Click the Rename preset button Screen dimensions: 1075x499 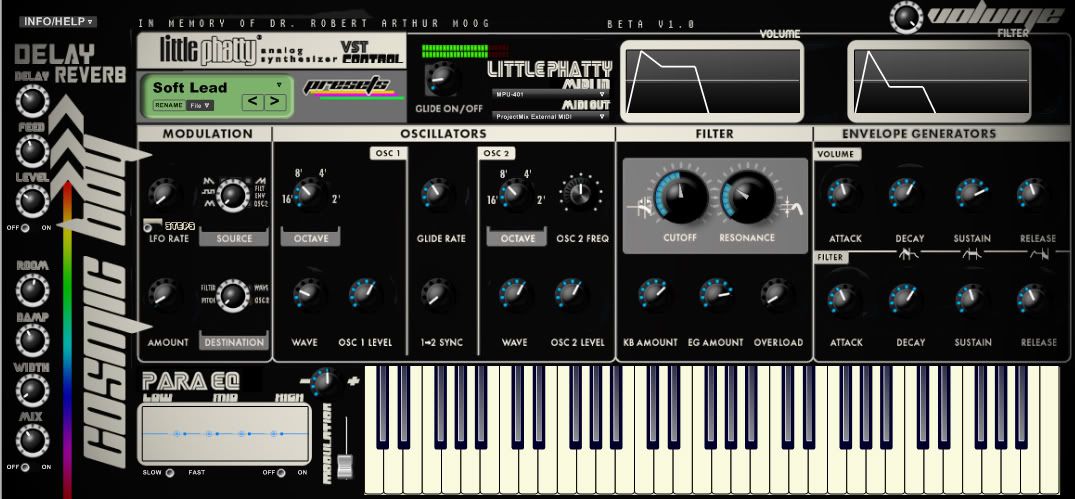click(x=169, y=106)
